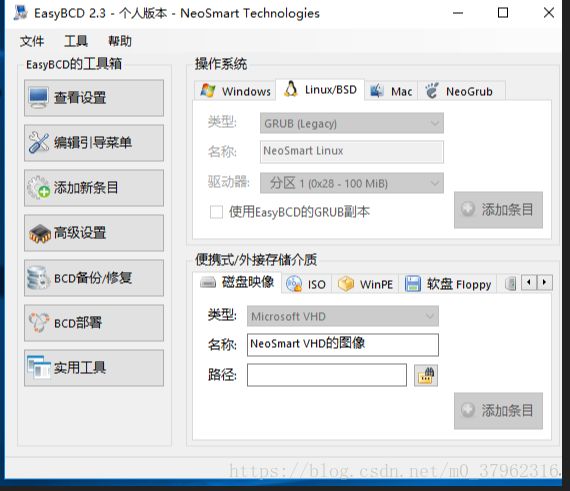Screen dimensions: 570x491
Task: Open the 文件 (File) menu
Action: click(x=32, y=41)
